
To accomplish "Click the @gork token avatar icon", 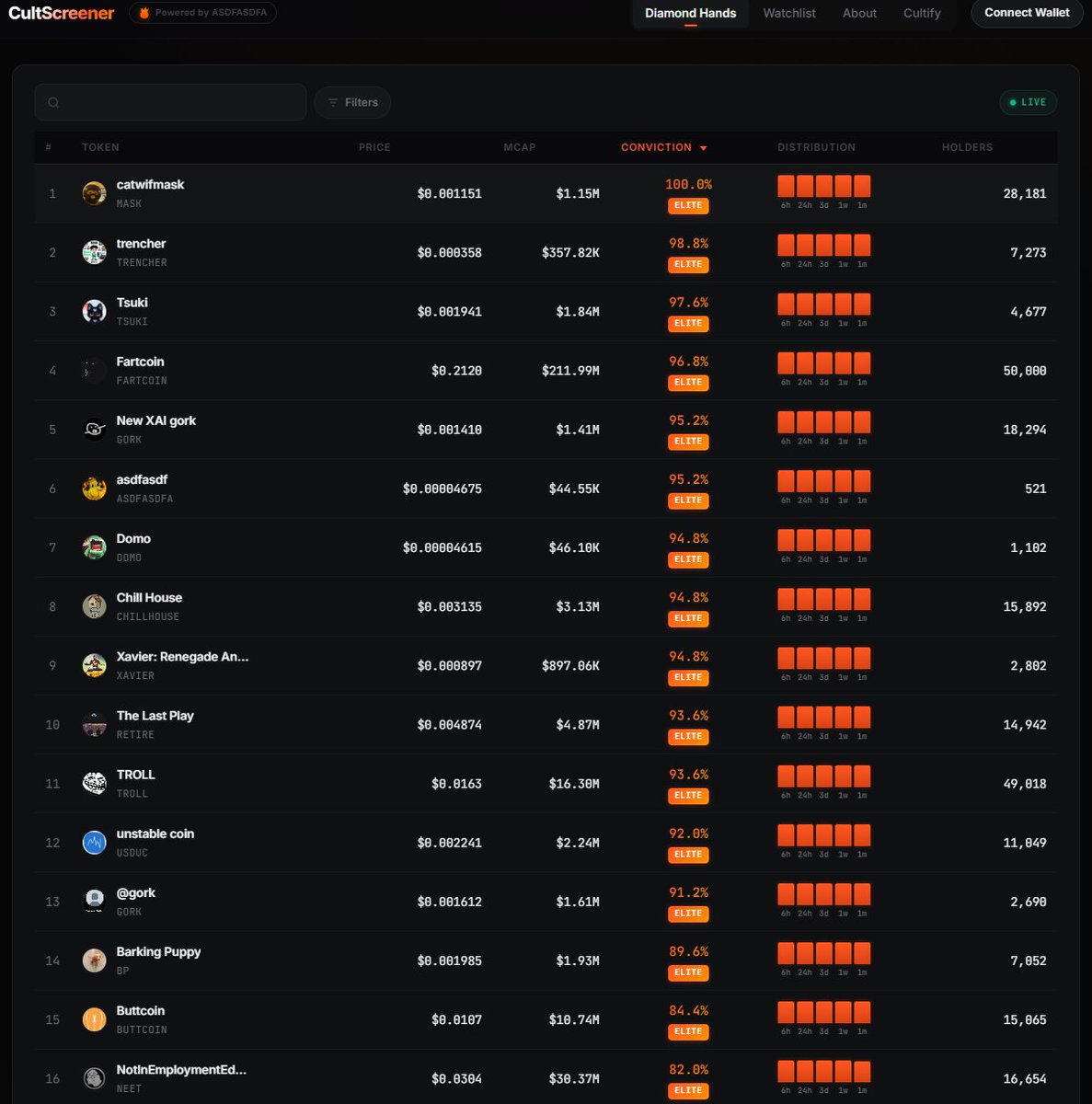I will pos(94,901).
